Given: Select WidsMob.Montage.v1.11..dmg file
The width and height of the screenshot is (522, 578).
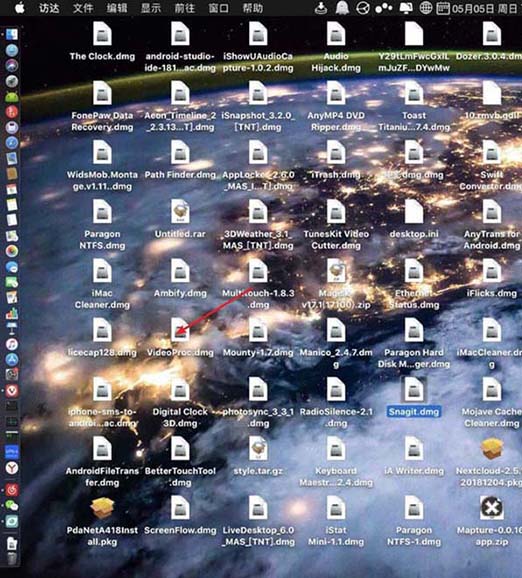Looking at the screenshot, I should click(x=102, y=152).
